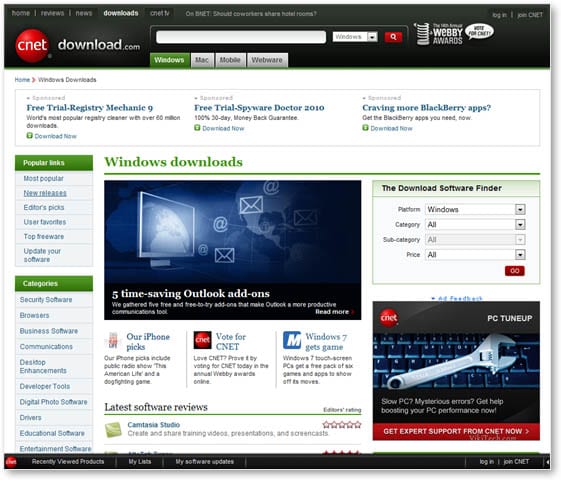Open the news item in top nav
This screenshot has width=561, height=480.
[84, 13]
